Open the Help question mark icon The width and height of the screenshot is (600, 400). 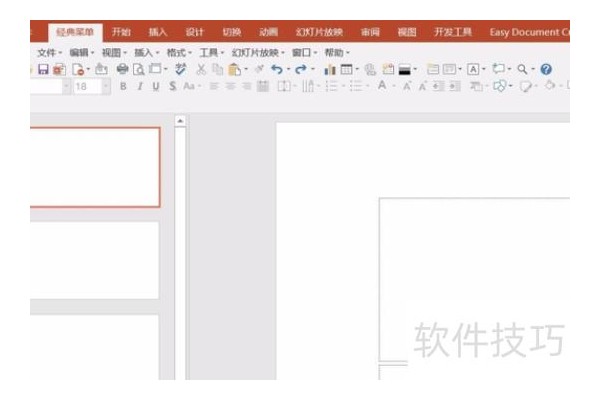(x=546, y=69)
